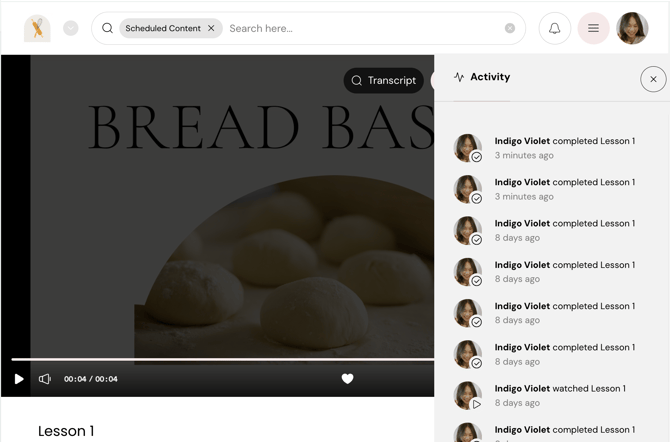Like the video with the heart icon
The height and width of the screenshot is (442, 670).
tap(347, 379)
